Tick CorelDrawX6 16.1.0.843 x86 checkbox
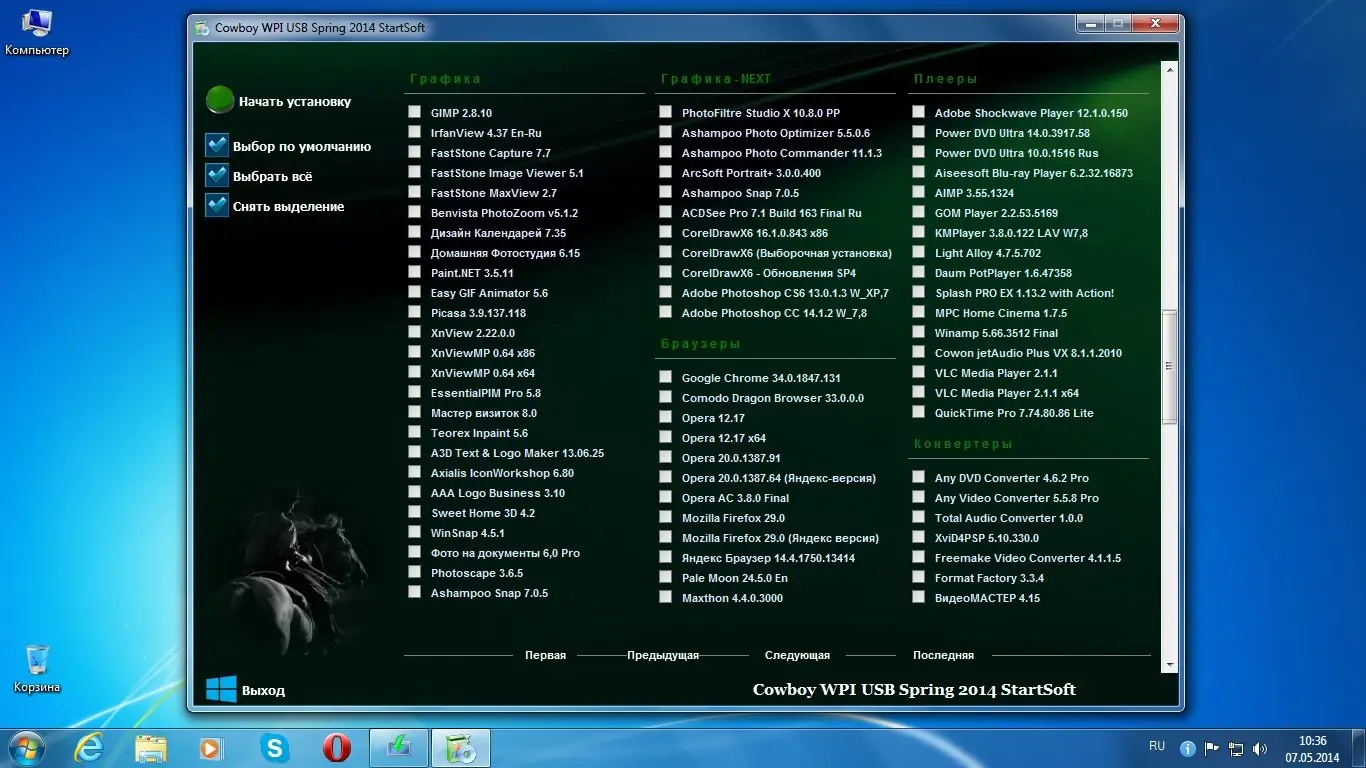The height and width of the screenshot is (768, 1366). [665, 232]
